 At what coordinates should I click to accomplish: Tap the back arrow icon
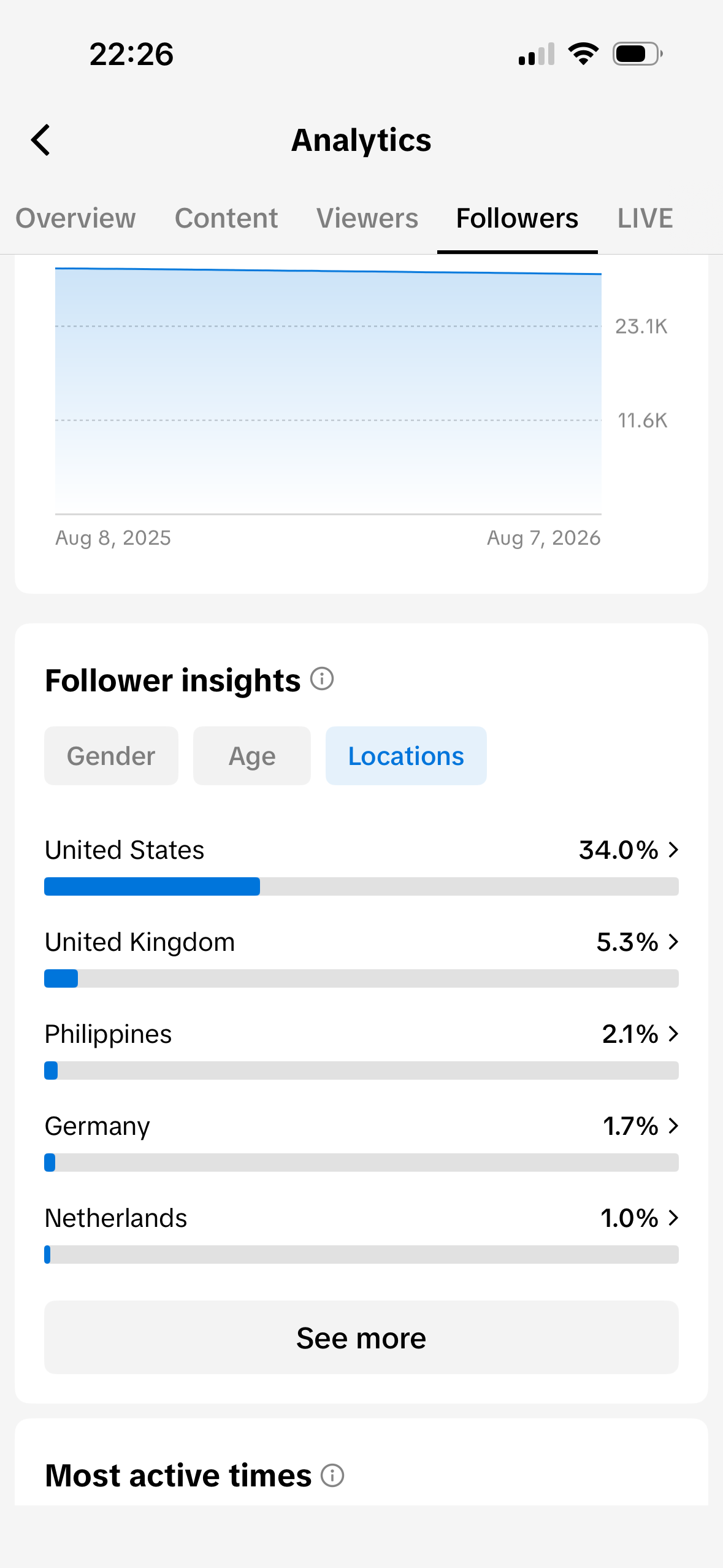point(40,140)
